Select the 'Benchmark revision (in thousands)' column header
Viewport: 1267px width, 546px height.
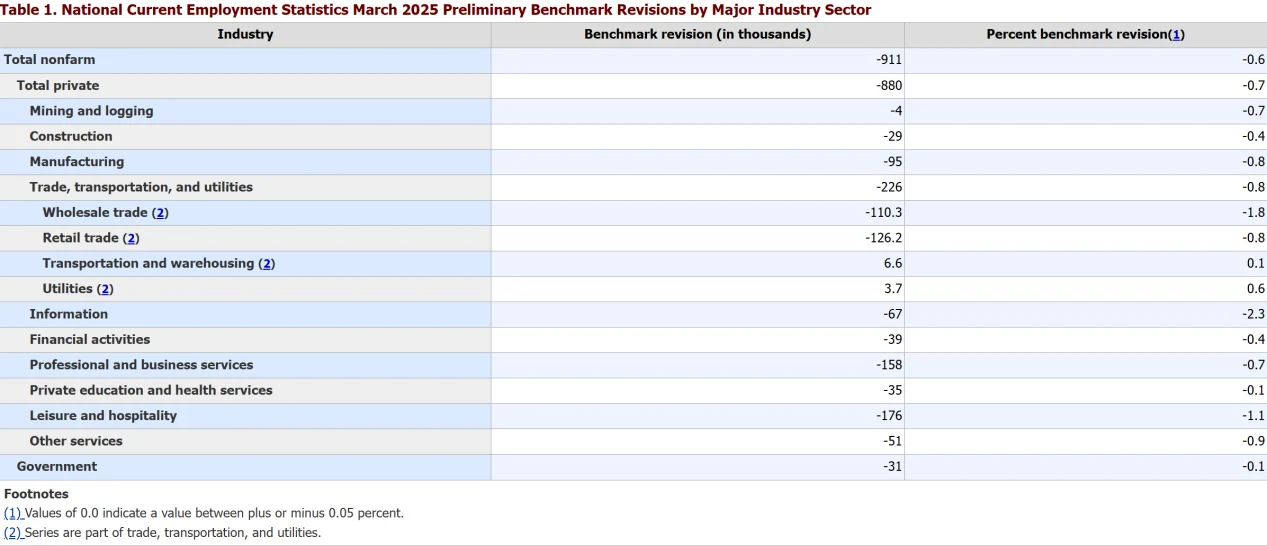pos(698,34)
